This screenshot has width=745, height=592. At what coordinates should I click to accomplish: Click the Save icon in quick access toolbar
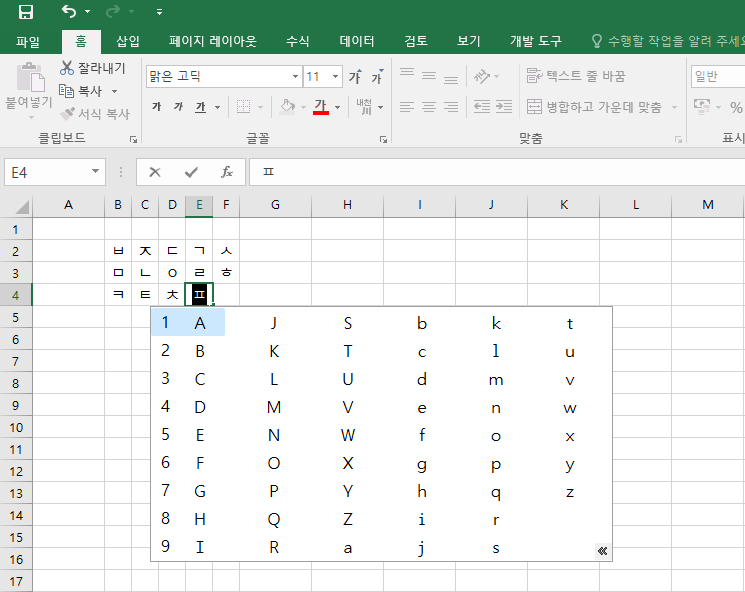click(26, 11)
